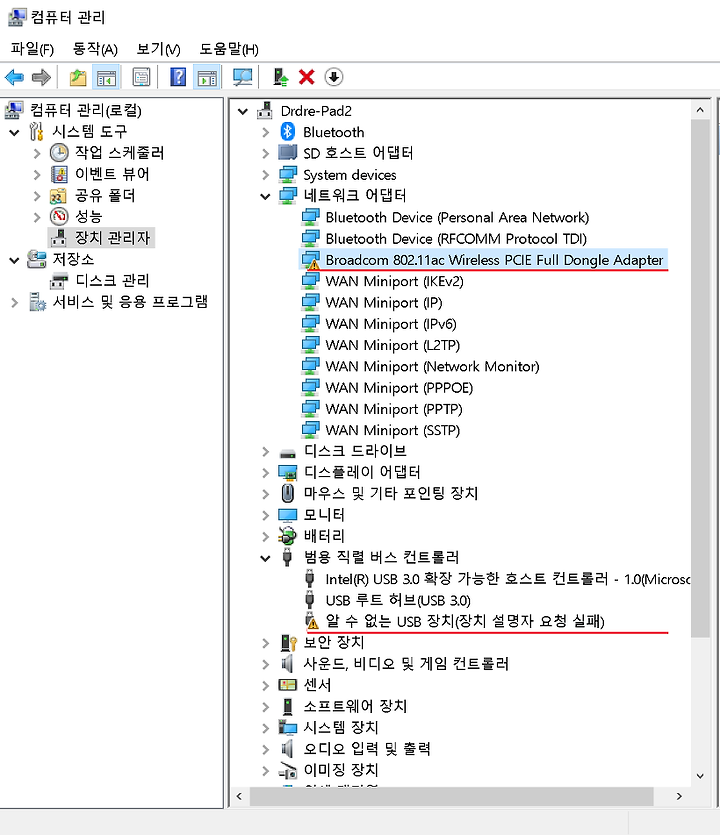
Task: Click the 보안 장치 key icon
Action: pyautogui.click(x=288, y=643)
